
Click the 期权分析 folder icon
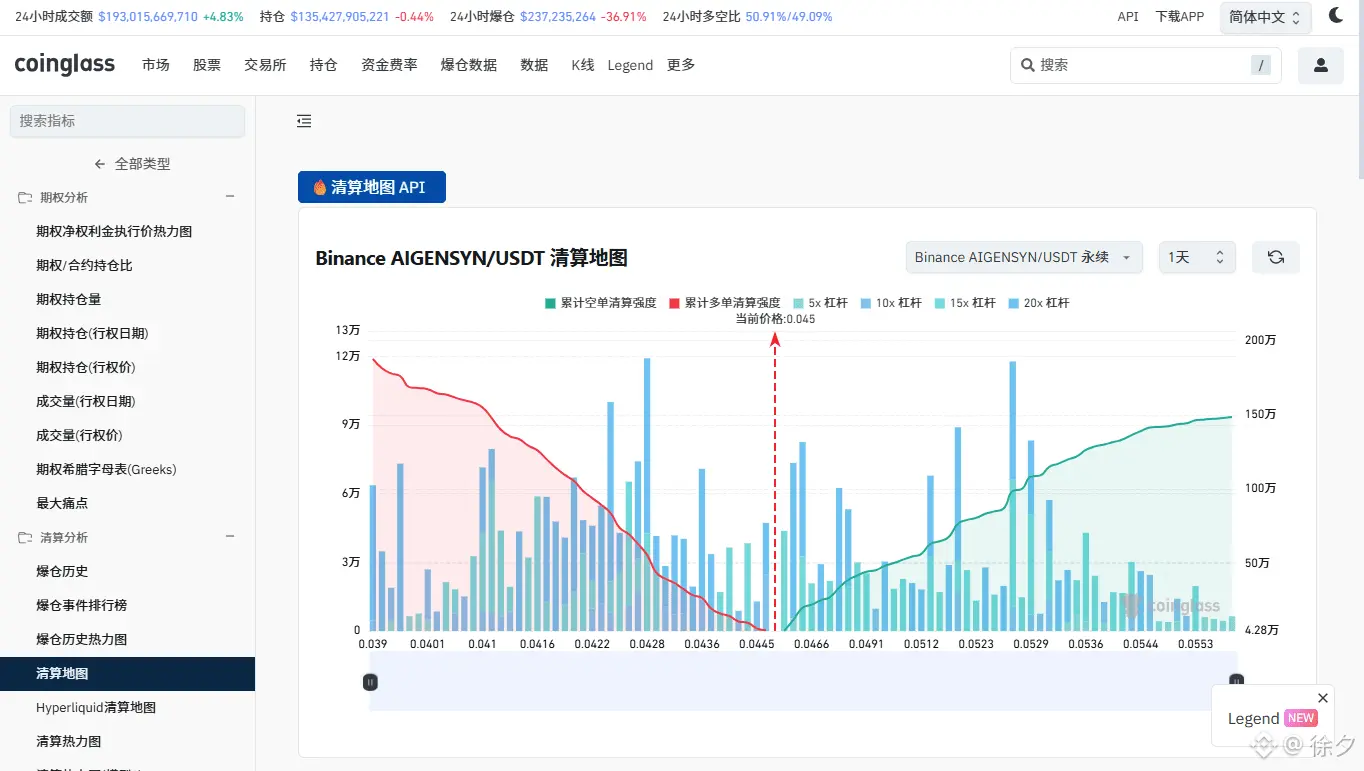pyautogui.click(x=25, y=198)
